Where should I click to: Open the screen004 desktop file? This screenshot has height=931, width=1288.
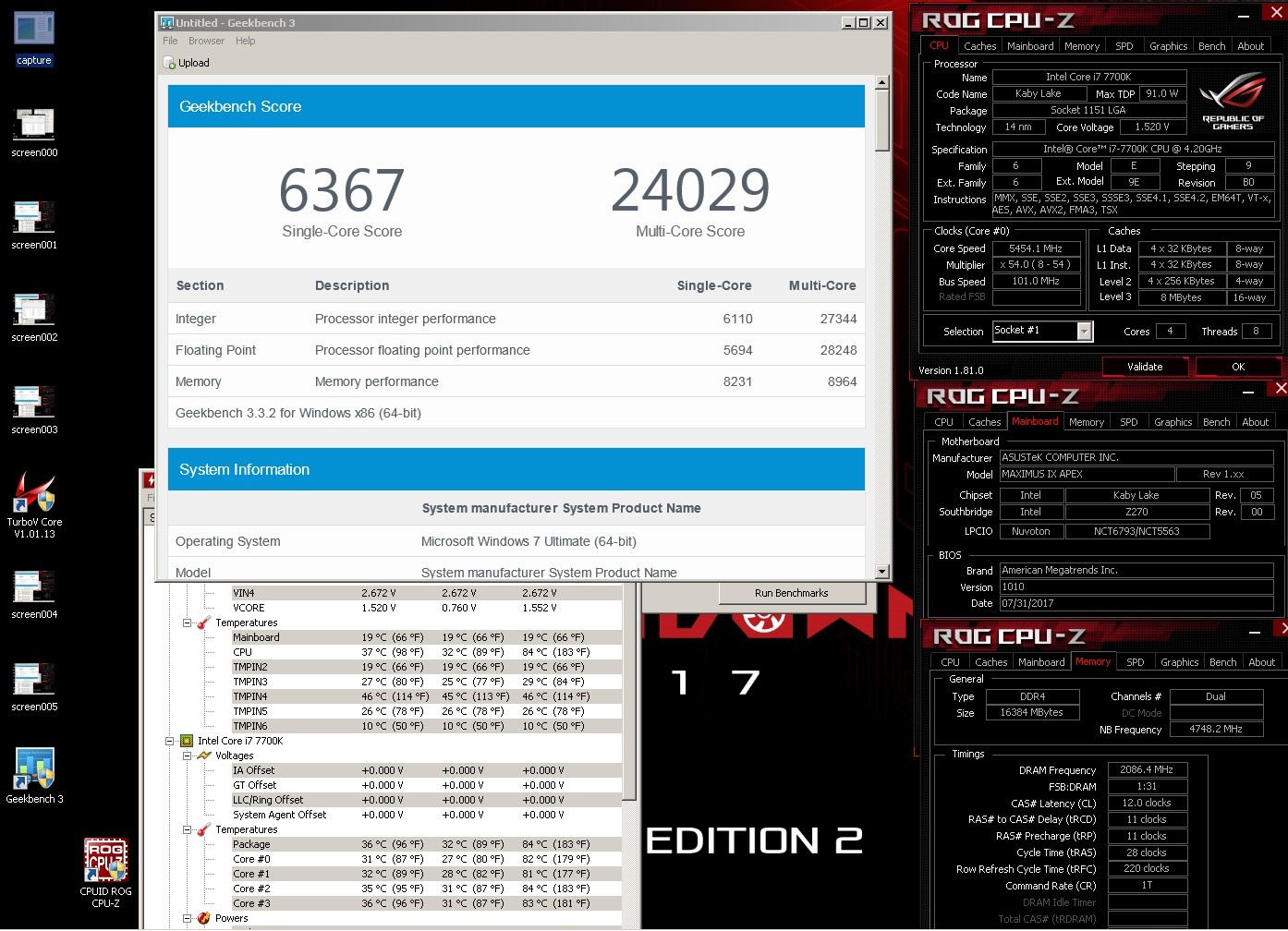34,594
